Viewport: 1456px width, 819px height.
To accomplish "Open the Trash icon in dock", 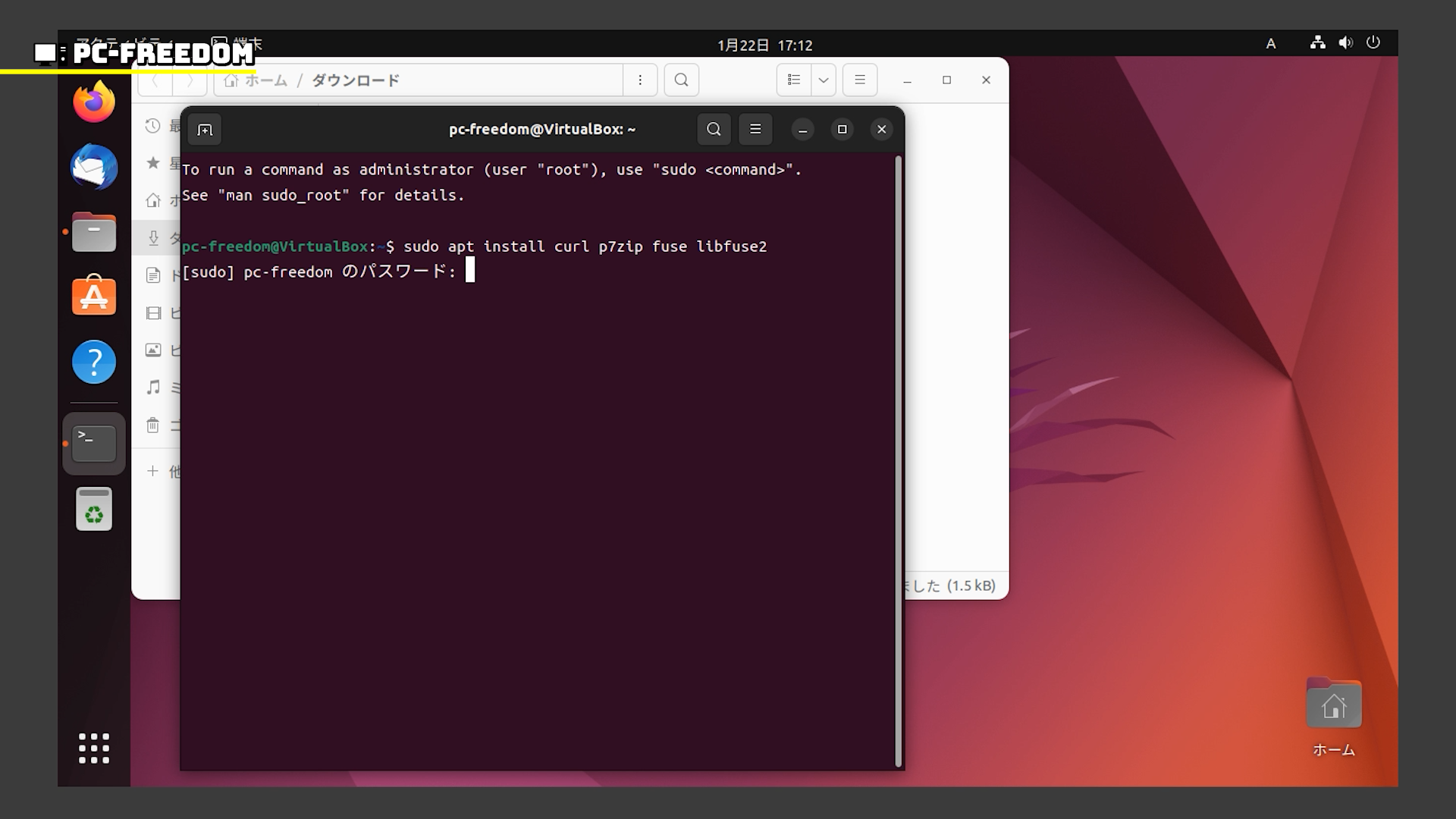I will 94,509.
